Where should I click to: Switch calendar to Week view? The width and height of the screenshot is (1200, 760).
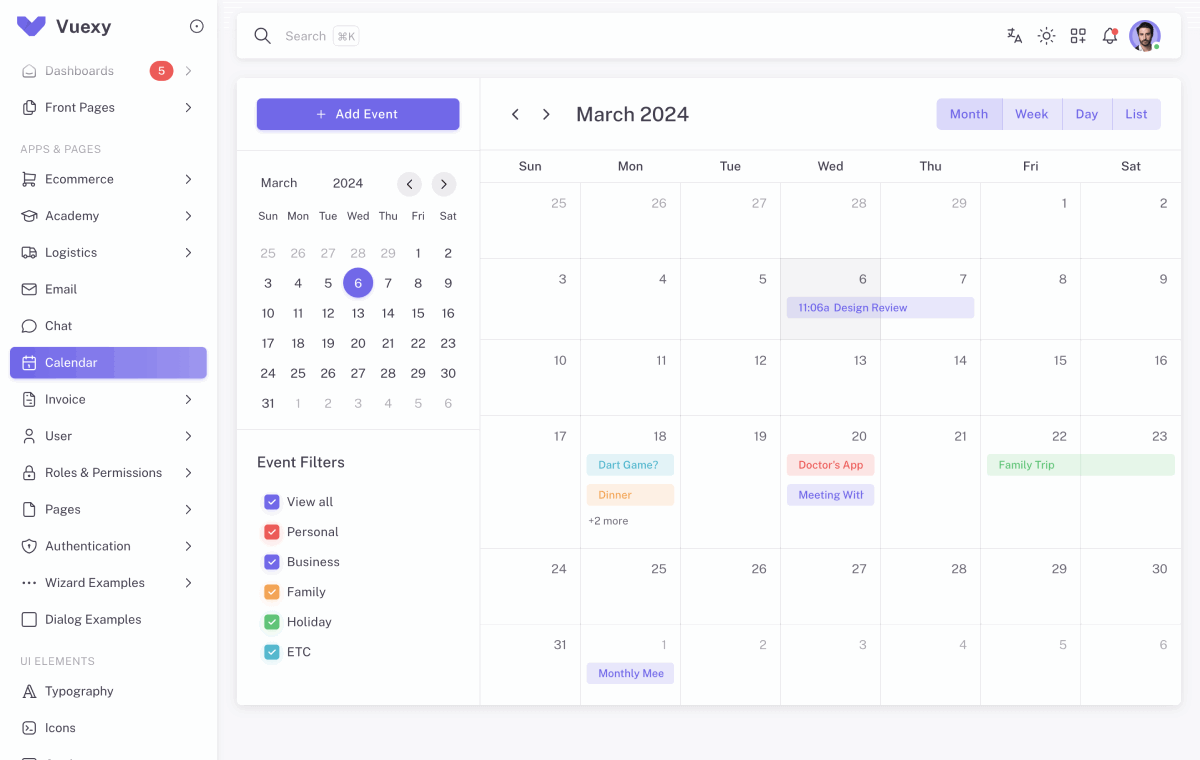point(1032,113)
